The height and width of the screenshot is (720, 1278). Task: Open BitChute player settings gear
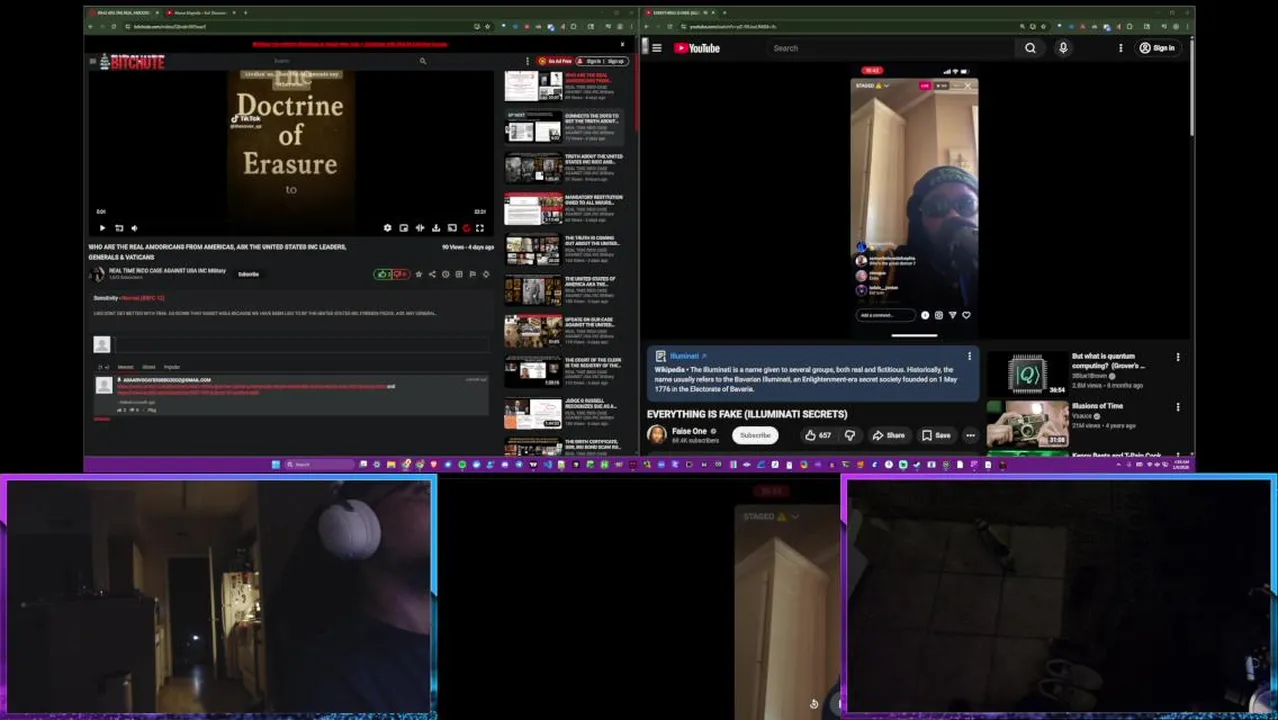point(388,228)
